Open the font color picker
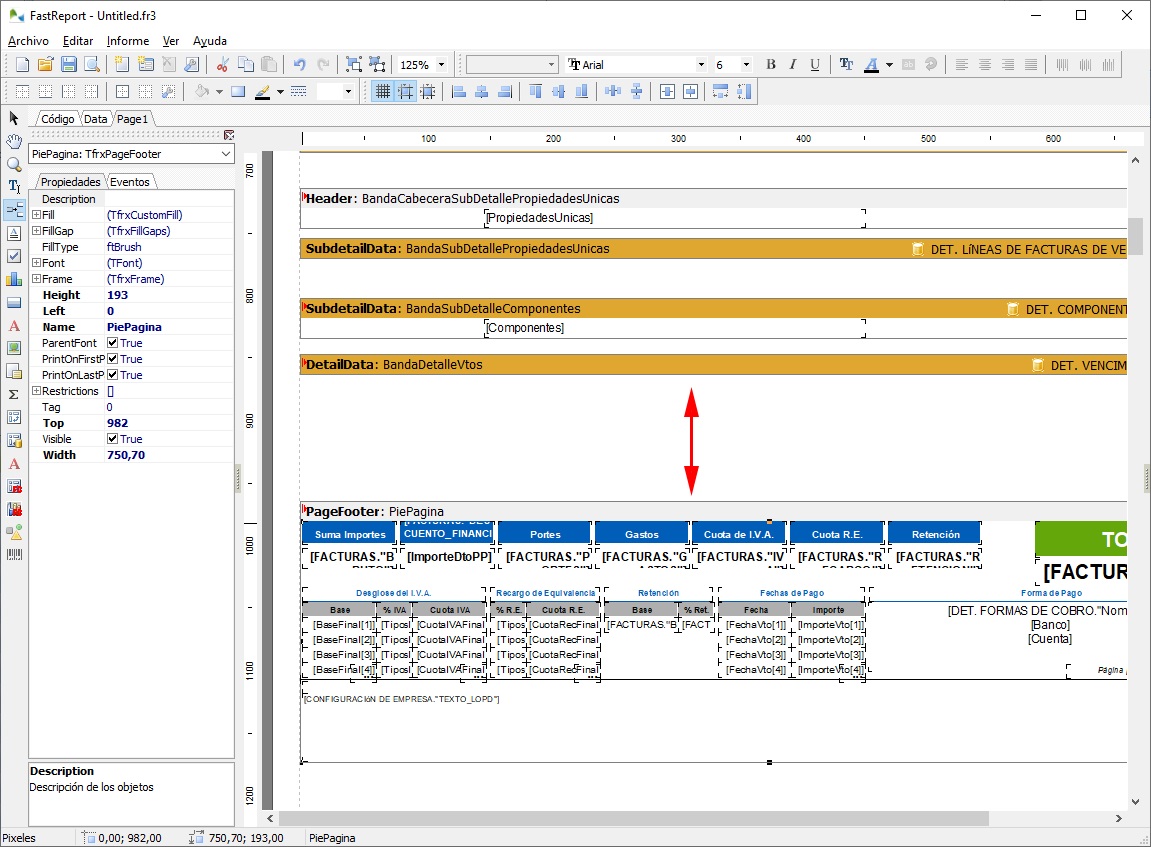Screen dimensions: 1151x847 tap(889, 65)
